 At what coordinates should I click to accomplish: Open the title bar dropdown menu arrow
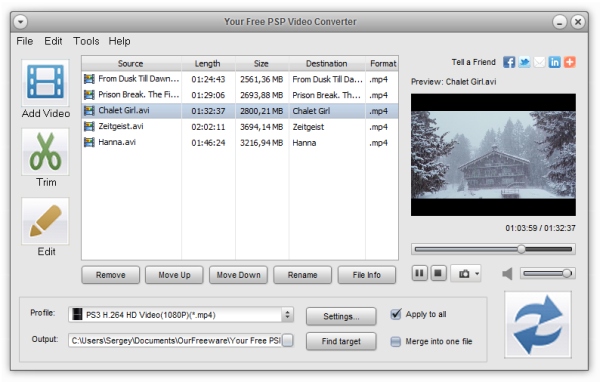click(20, 22)
